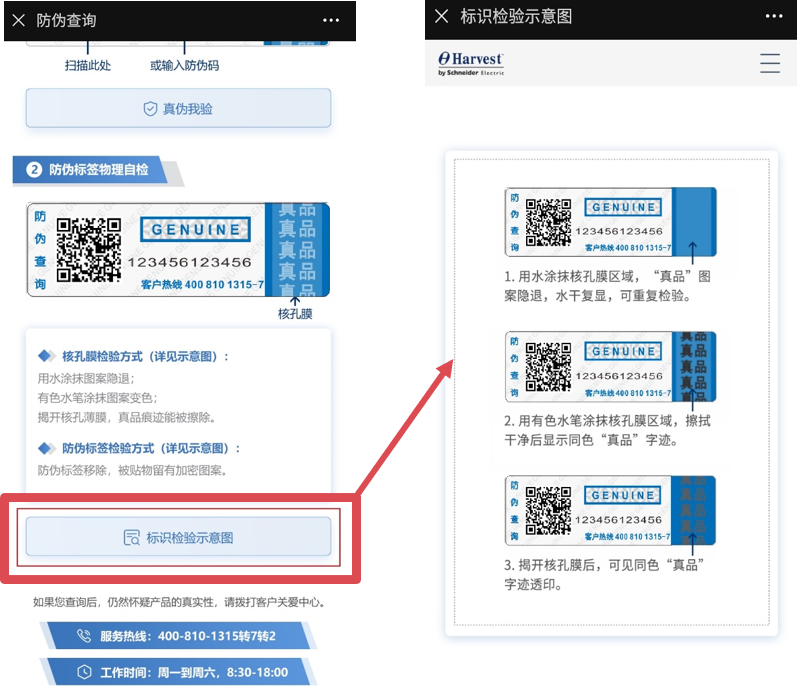This screenshot has width=797, height=687.
Task: Click the first diagram label with plain blue strip
Action: [x=610, y=222]
